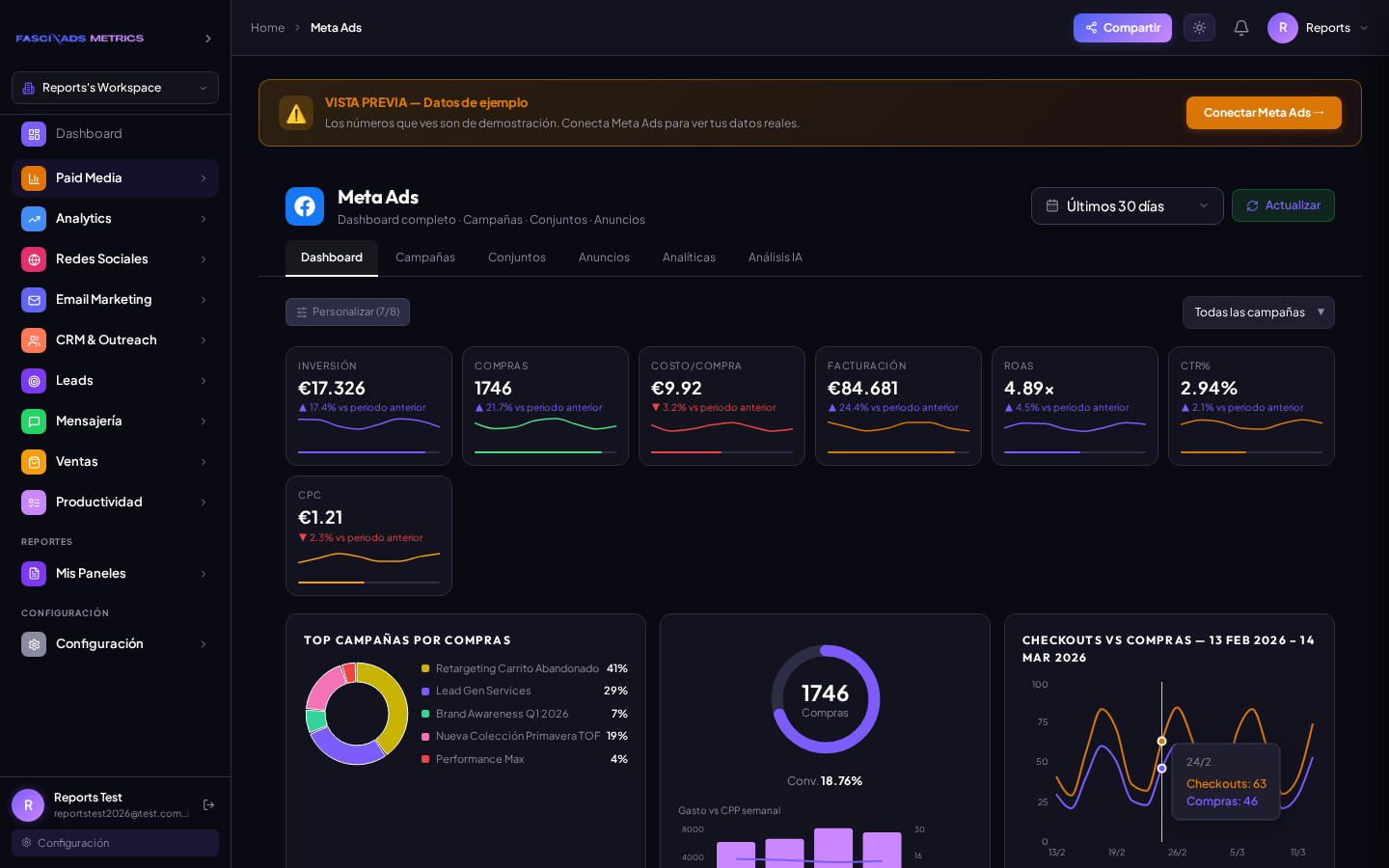Click the ROAS 4.89x metric card
The height and width of the screenshot is (868, 1389).
click(1075, 406)
